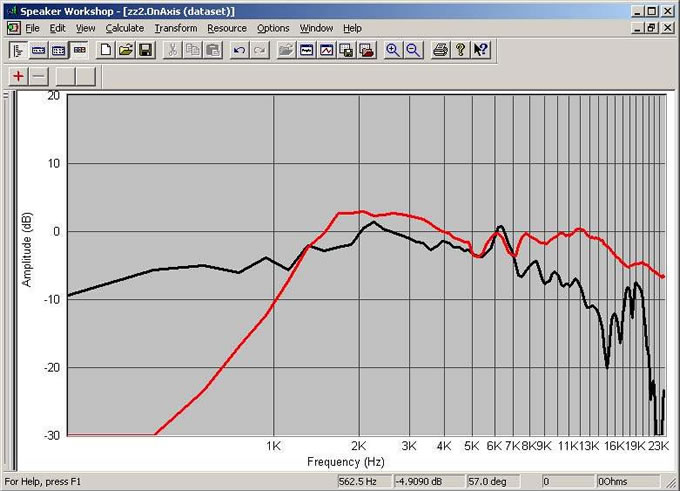Image resolution: width=680 pixels, height=491 pixels.
Task: Toggle the pressed toolbar button left of New
Action: click(x=79, y=49)
